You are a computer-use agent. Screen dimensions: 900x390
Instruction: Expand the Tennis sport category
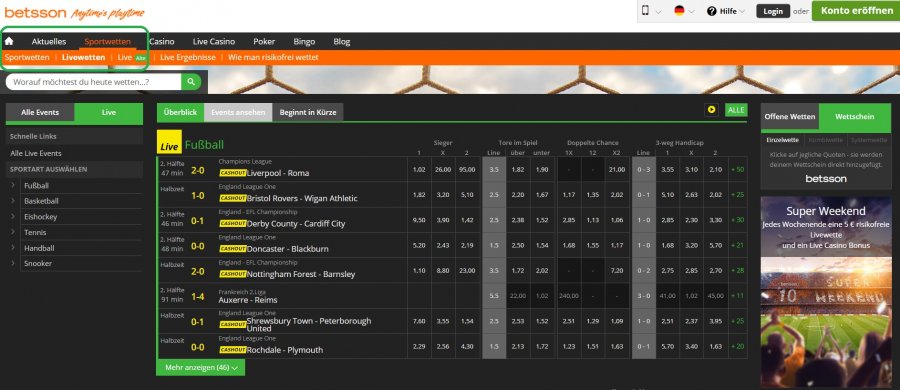[13, 233]
